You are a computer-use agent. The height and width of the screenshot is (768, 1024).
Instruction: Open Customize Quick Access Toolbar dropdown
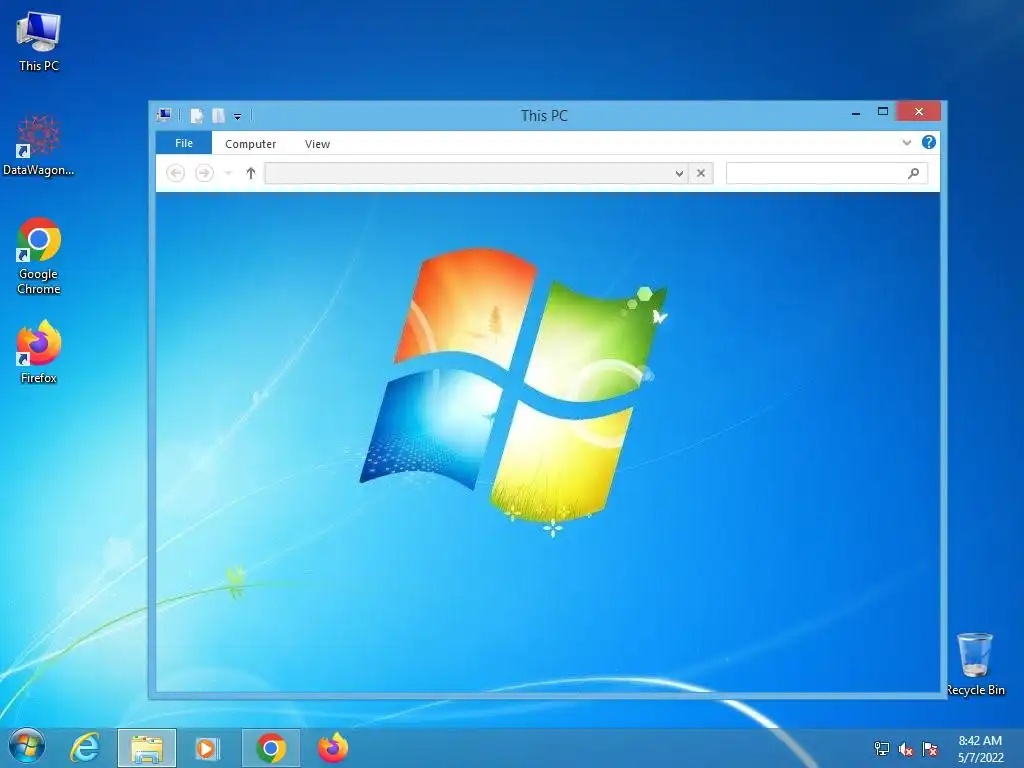tap(238, 117)
